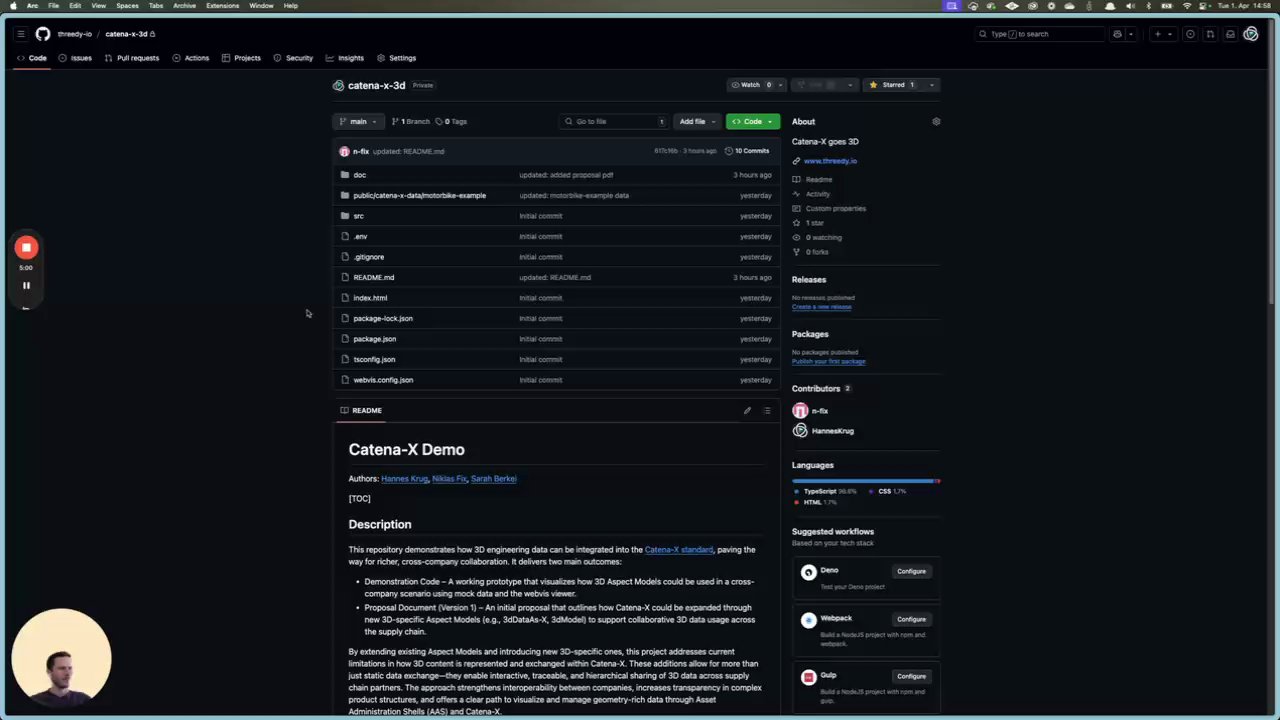
Task: Click Publish your first package link
Action: click(x=829, y=362)
